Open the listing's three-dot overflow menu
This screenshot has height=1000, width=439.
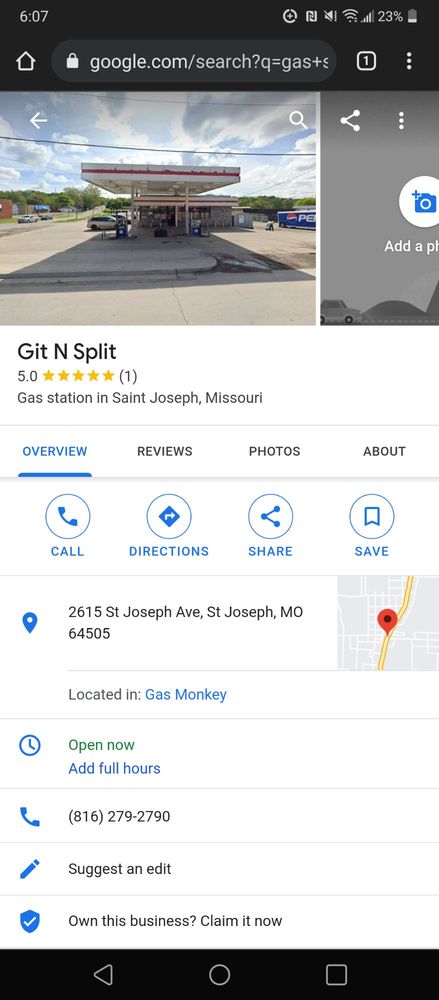[401, 120]
